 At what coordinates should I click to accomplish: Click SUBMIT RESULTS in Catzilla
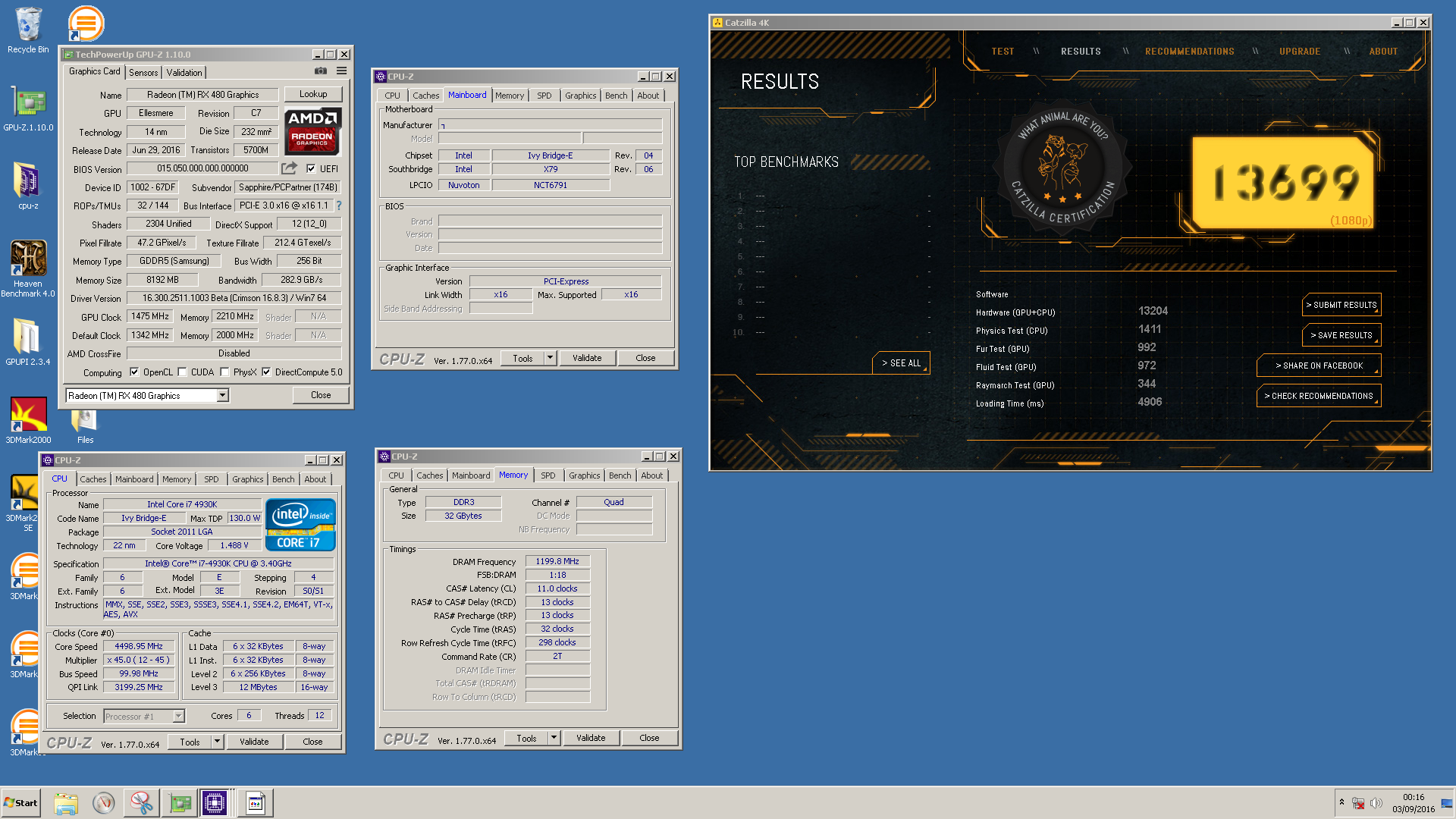click(1341, 305)
